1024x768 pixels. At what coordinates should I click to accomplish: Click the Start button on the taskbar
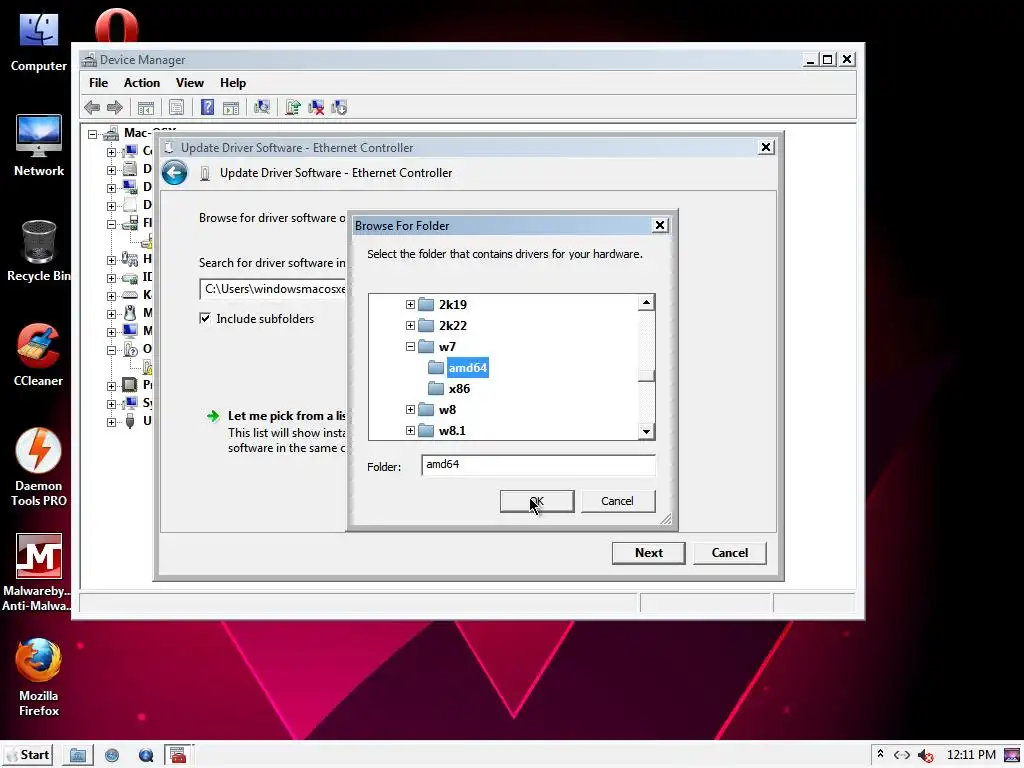coord(27,755)
